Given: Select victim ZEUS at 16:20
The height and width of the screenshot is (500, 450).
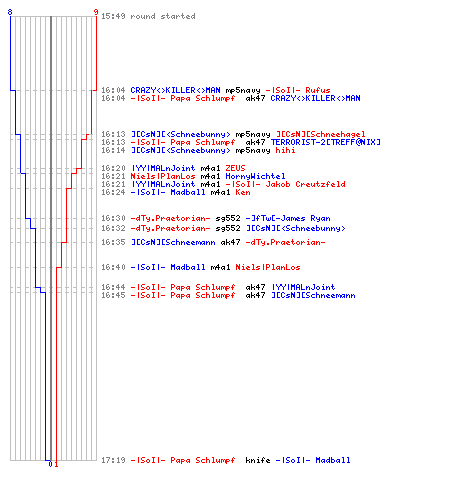Looking at the screenshot, I should 235,168.
